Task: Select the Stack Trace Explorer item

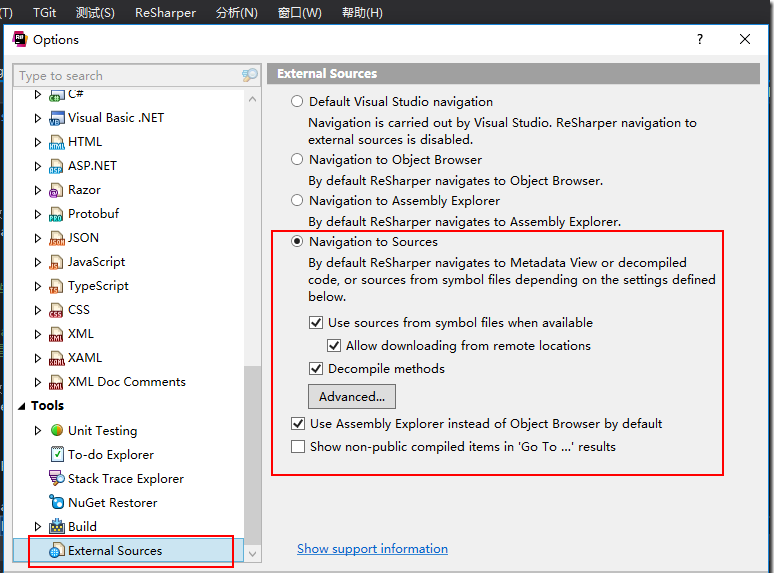Action: (x=125, y=479)
